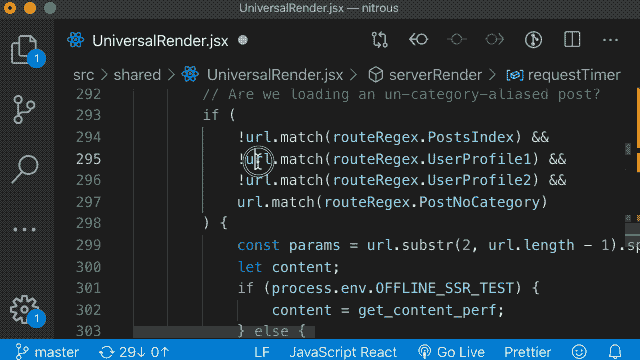
Task: Click the params variable on line 299
Action: tap(314, 245)
